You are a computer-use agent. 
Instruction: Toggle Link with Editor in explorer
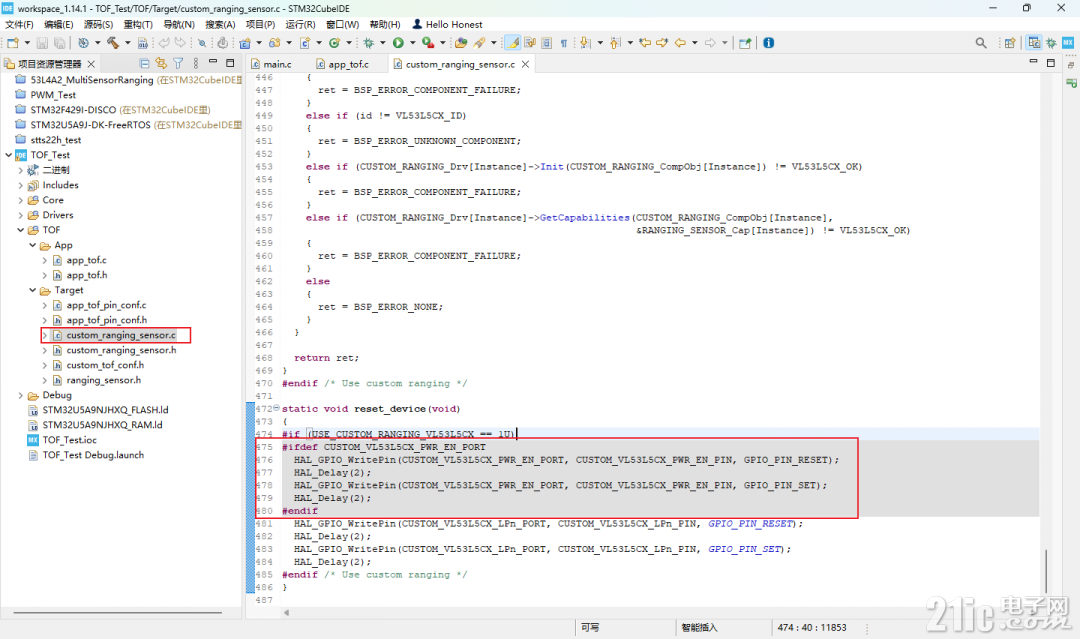click(x=161, y=63)
